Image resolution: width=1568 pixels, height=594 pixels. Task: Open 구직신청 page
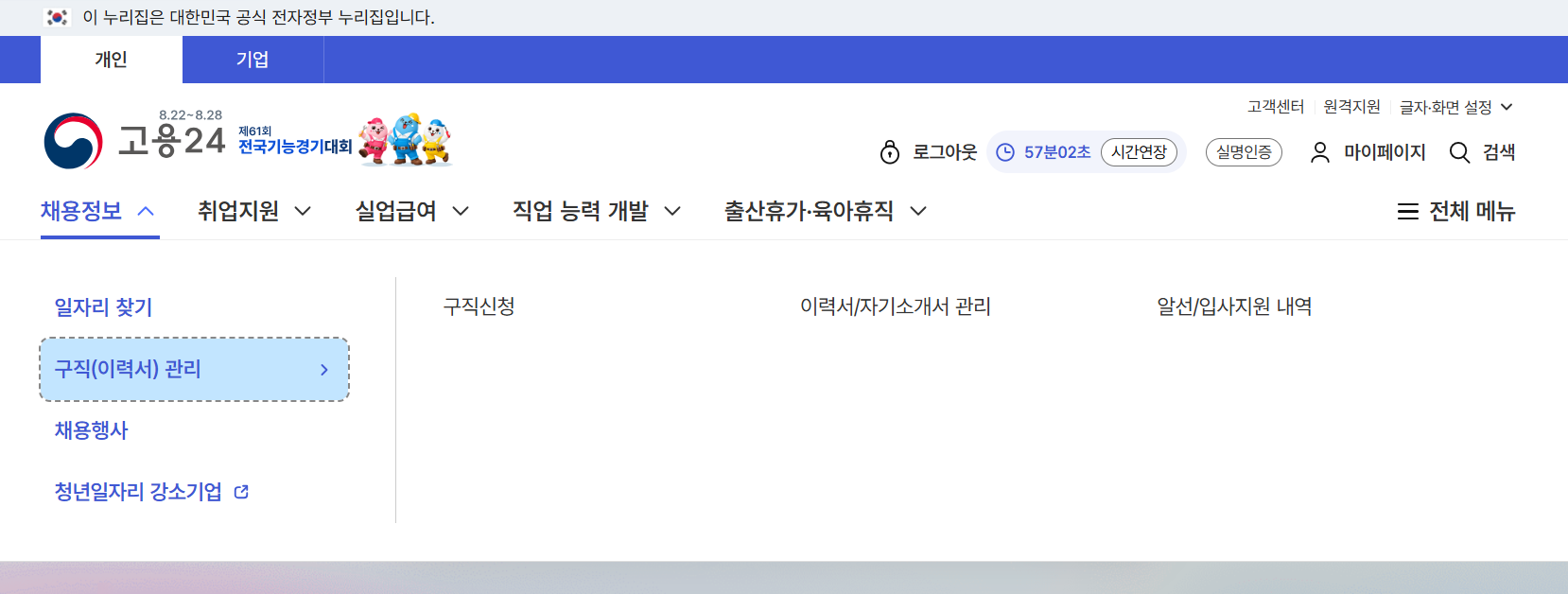tap(479, 306)
